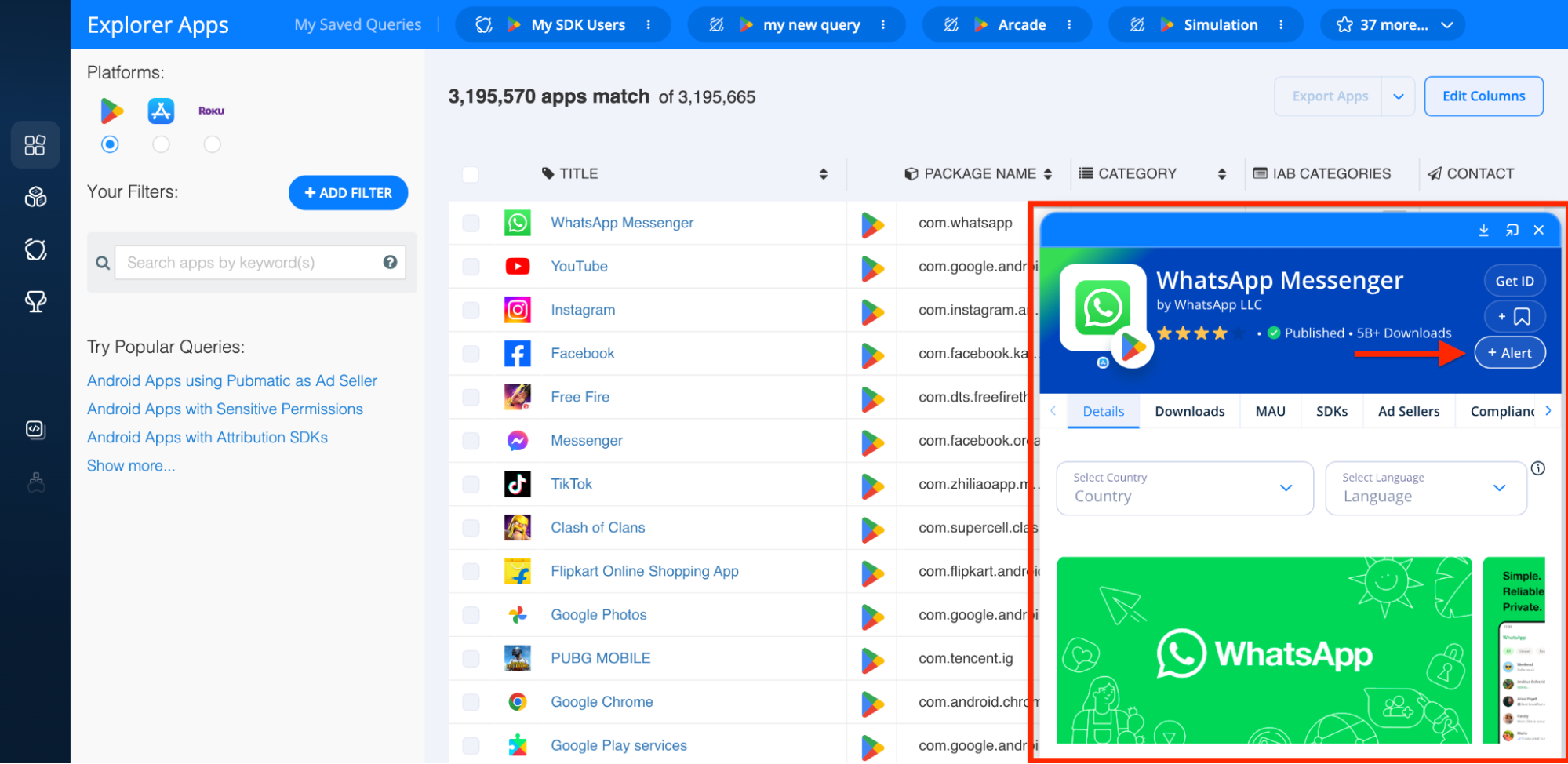Switch to the Ad Sellers tab

click(x=1409, y=411)
